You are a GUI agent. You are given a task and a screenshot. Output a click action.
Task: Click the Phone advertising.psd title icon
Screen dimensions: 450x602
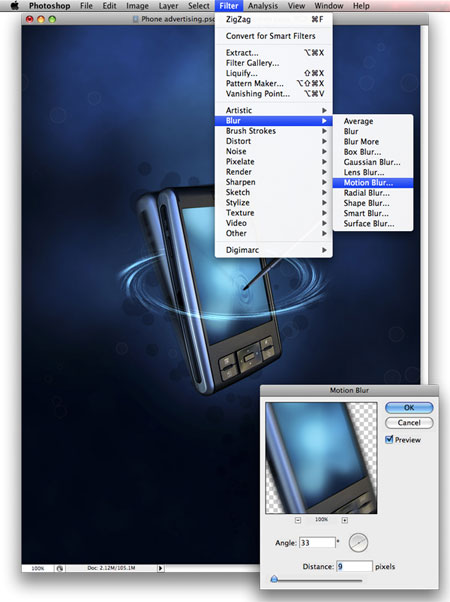[135, 19]
